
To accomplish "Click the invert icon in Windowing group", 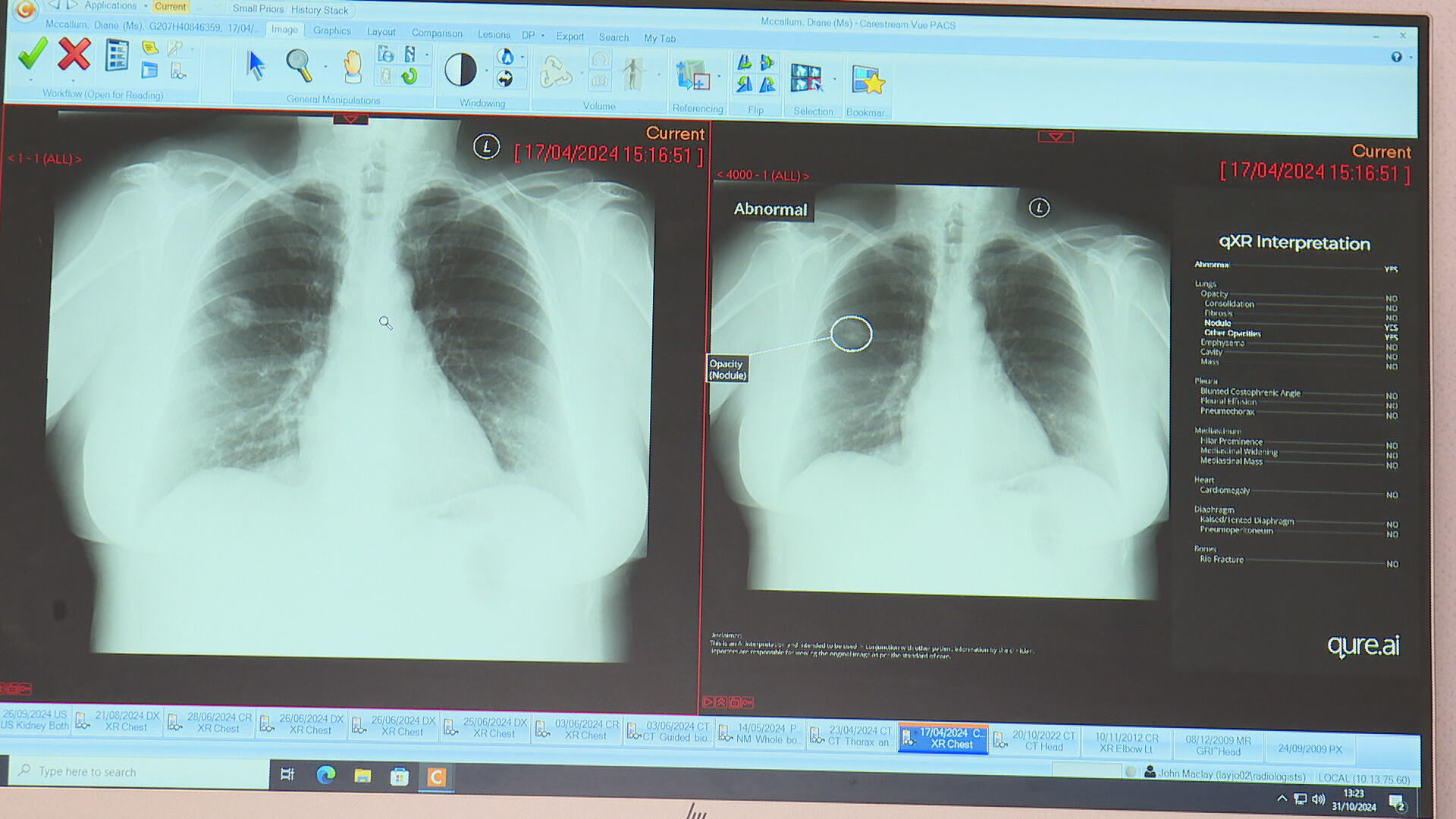I will [x=505, y=57].
